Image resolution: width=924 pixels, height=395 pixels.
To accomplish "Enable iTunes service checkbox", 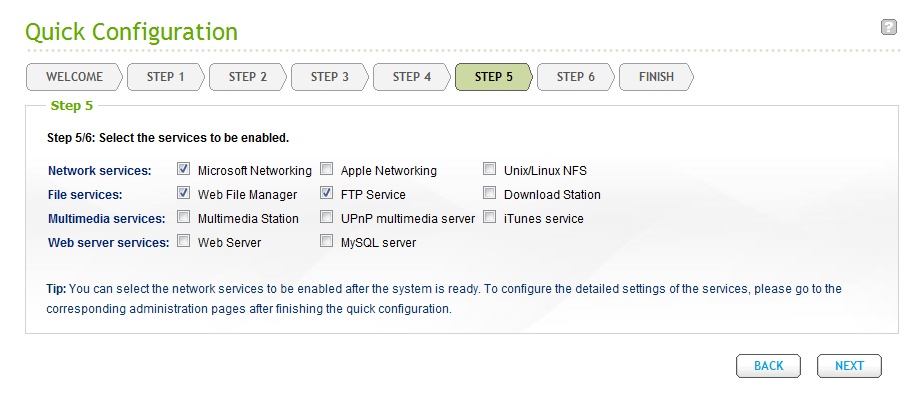I will pos(490,217).
